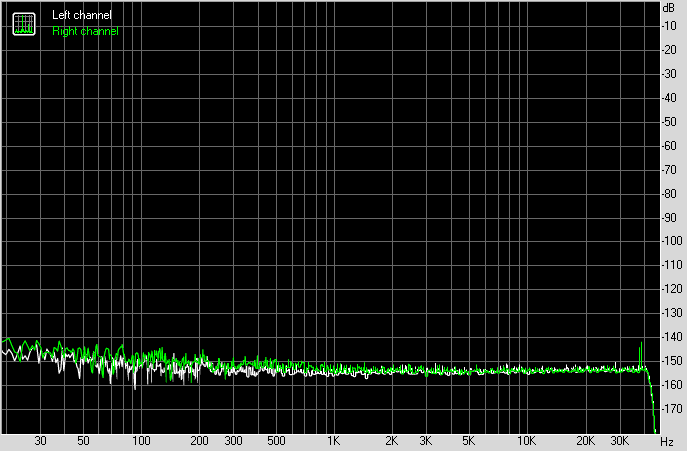Screen dimensions: 687x451
Task: Select the Left channel legend label
Action: click(82, 15)
